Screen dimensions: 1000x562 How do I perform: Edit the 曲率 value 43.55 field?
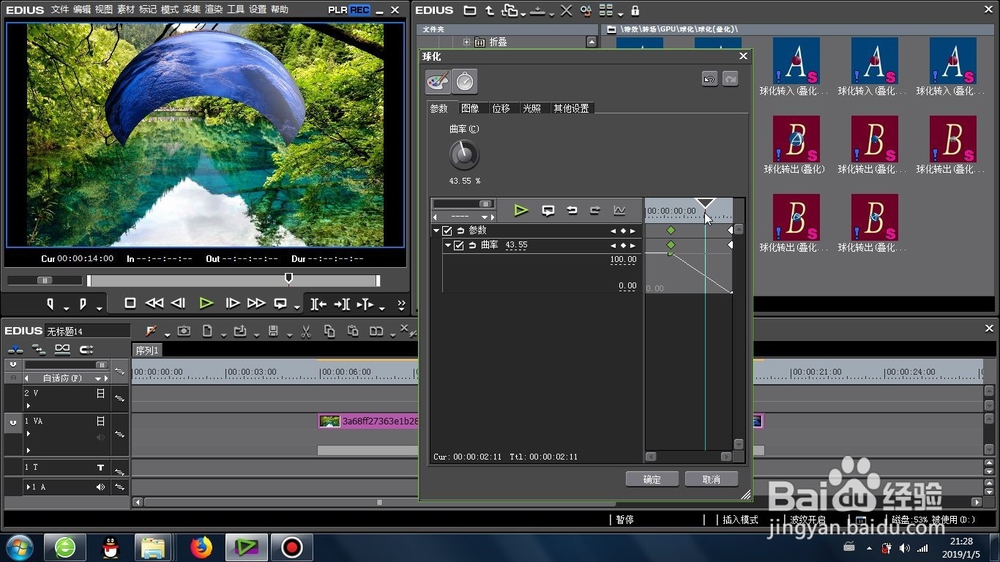516,245
